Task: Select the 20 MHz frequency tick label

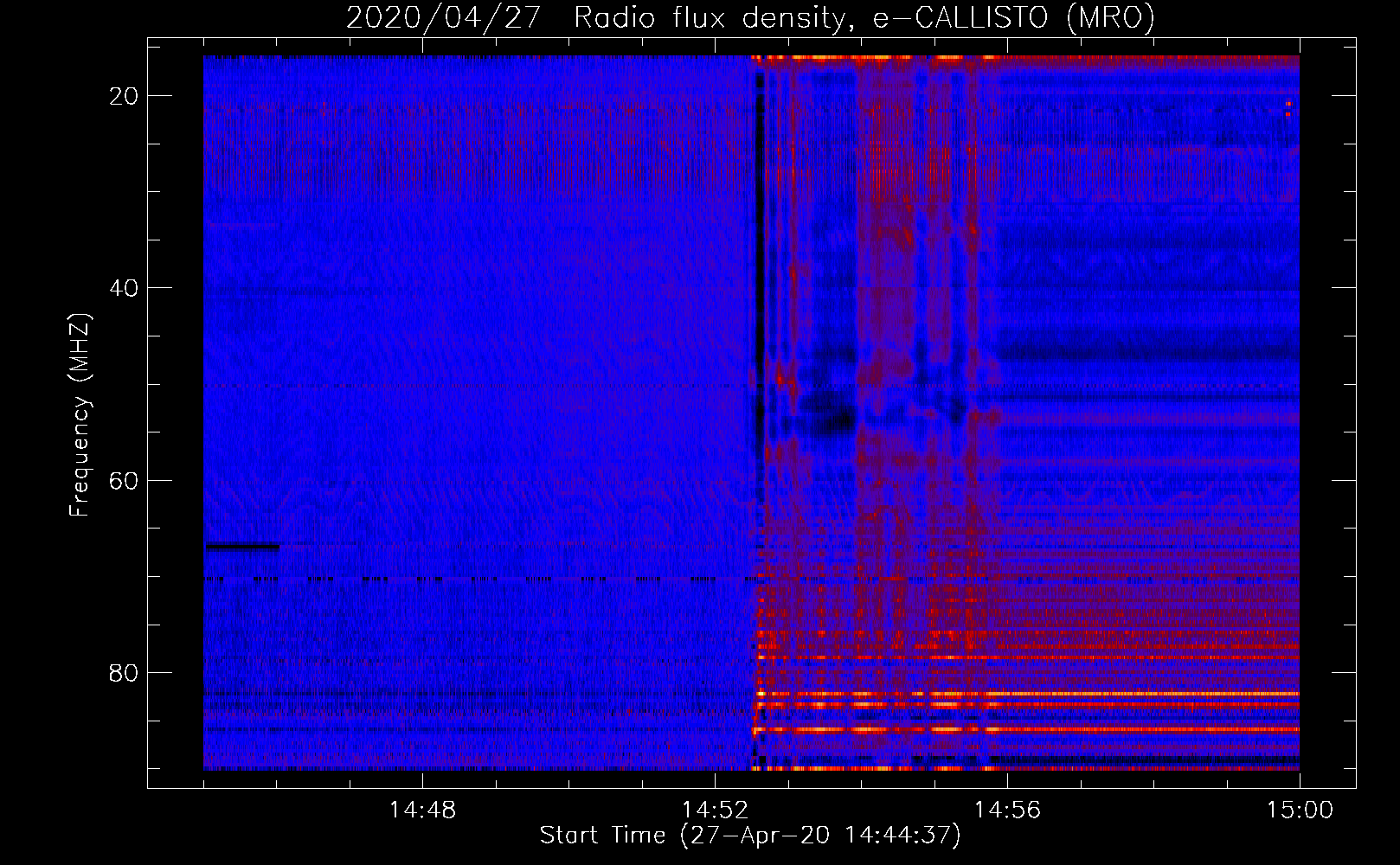Action: 124,96
